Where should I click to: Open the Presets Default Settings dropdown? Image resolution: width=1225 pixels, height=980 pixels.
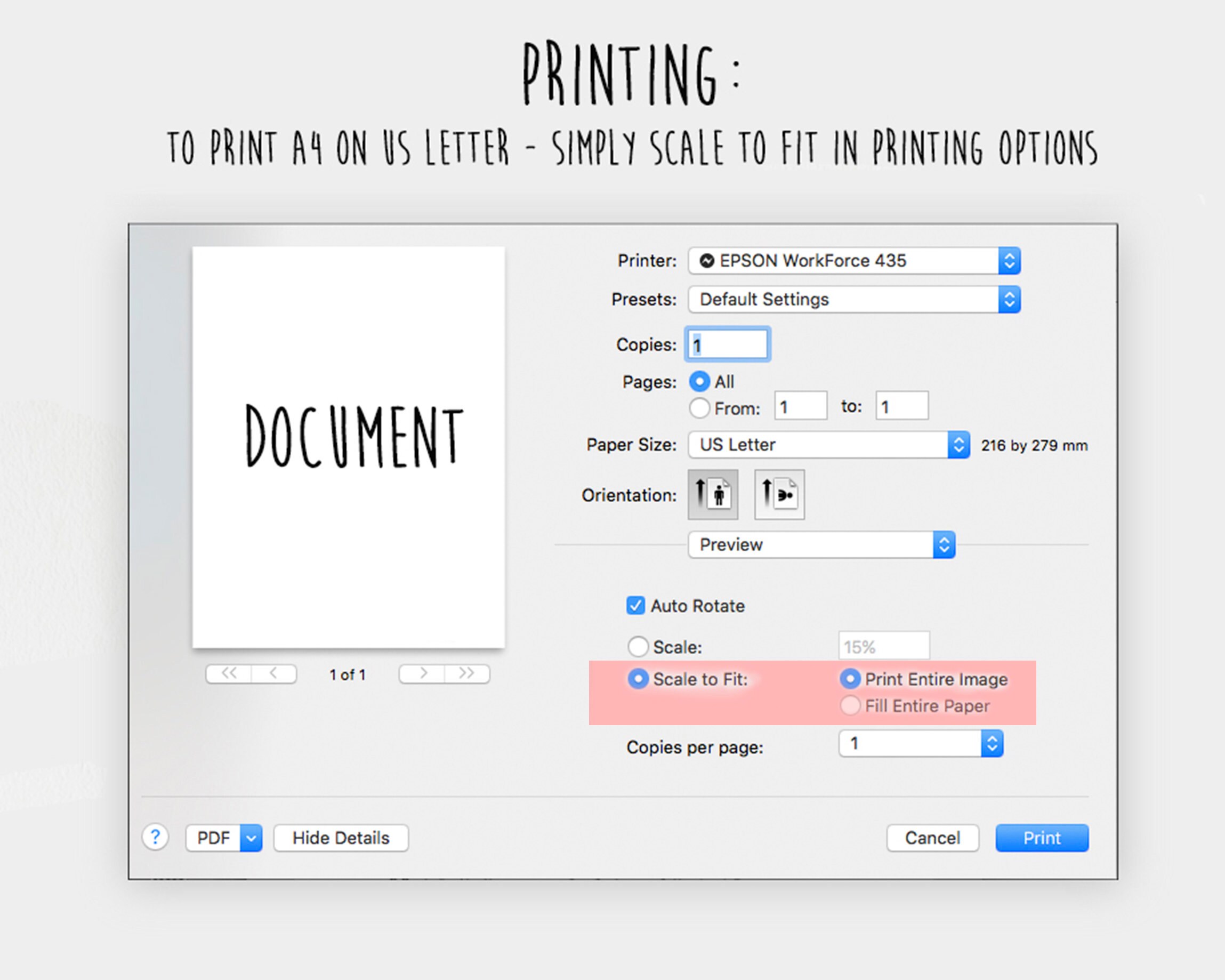tap(855, 300)
